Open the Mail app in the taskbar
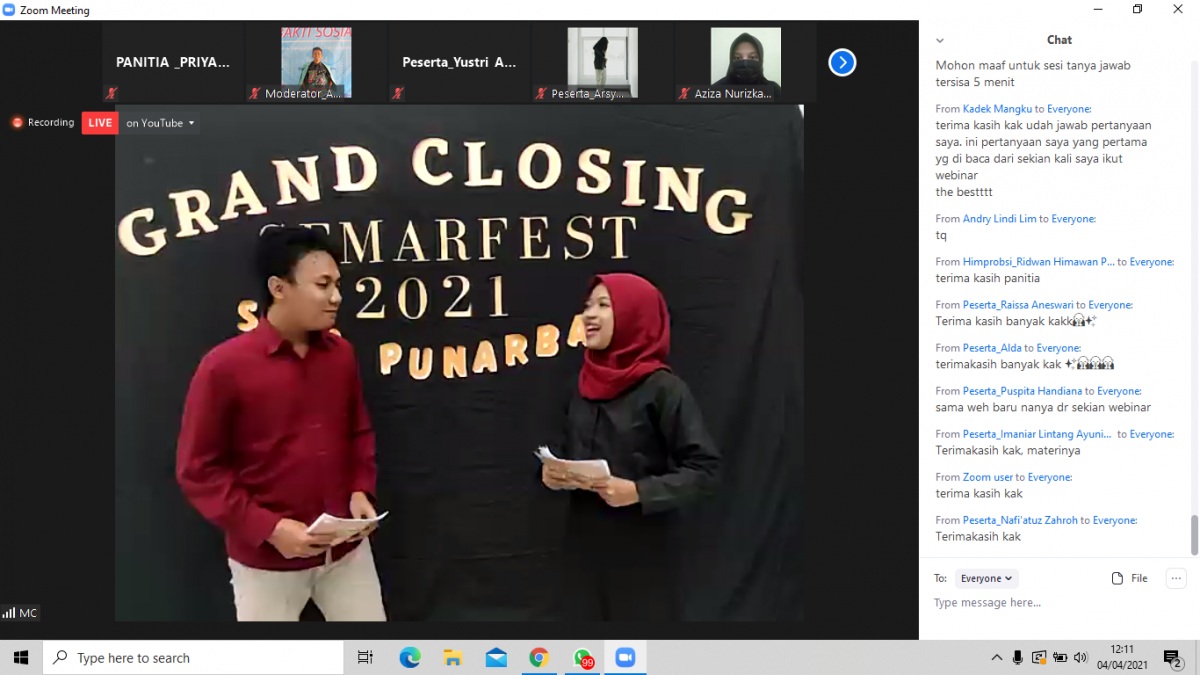Viewport: 1200px width, 675px height. click(x=496, y=657)
